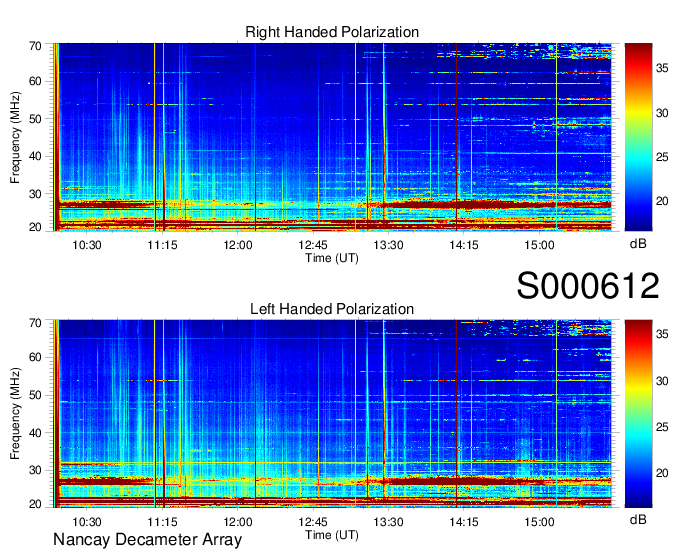680x552 pixels.
Task: Click the 70 MHz tick on top plot
Action: click(x=35, y=46)
